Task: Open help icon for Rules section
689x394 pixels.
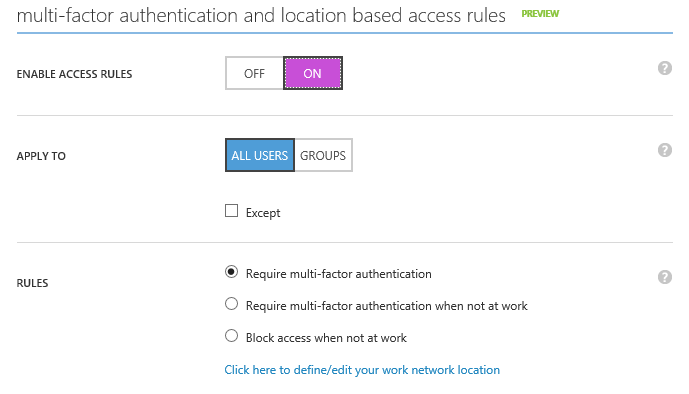Action: 664,277
